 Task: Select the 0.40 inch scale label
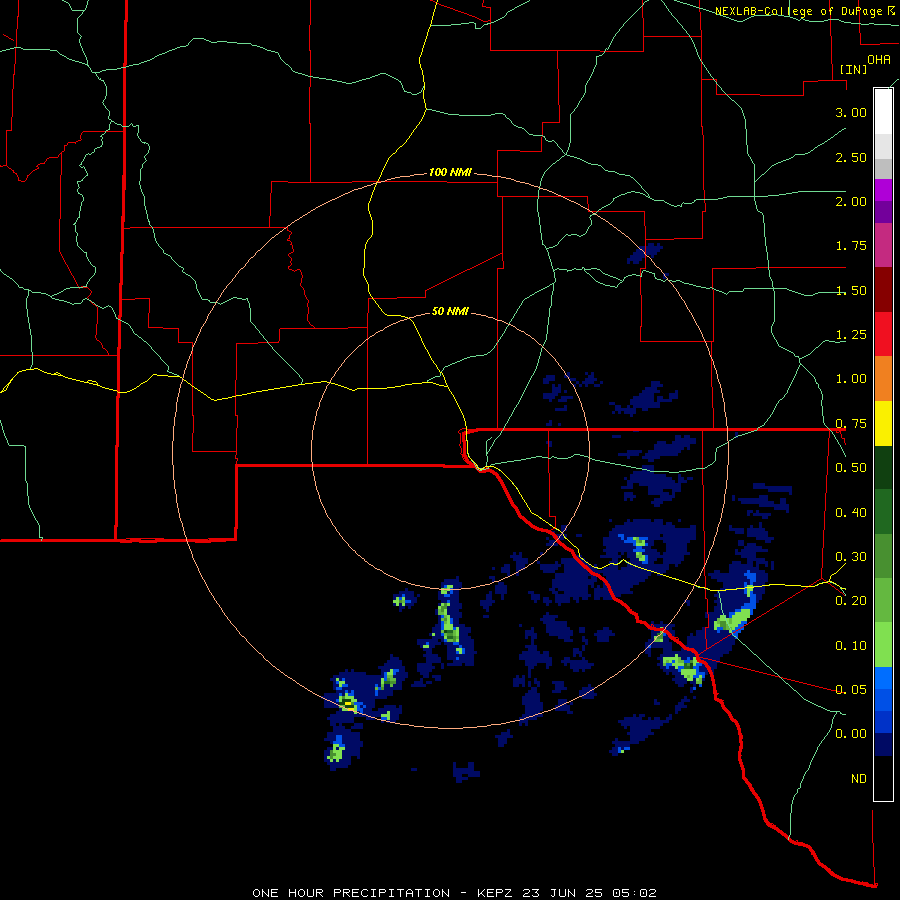[x=851, y=513]
